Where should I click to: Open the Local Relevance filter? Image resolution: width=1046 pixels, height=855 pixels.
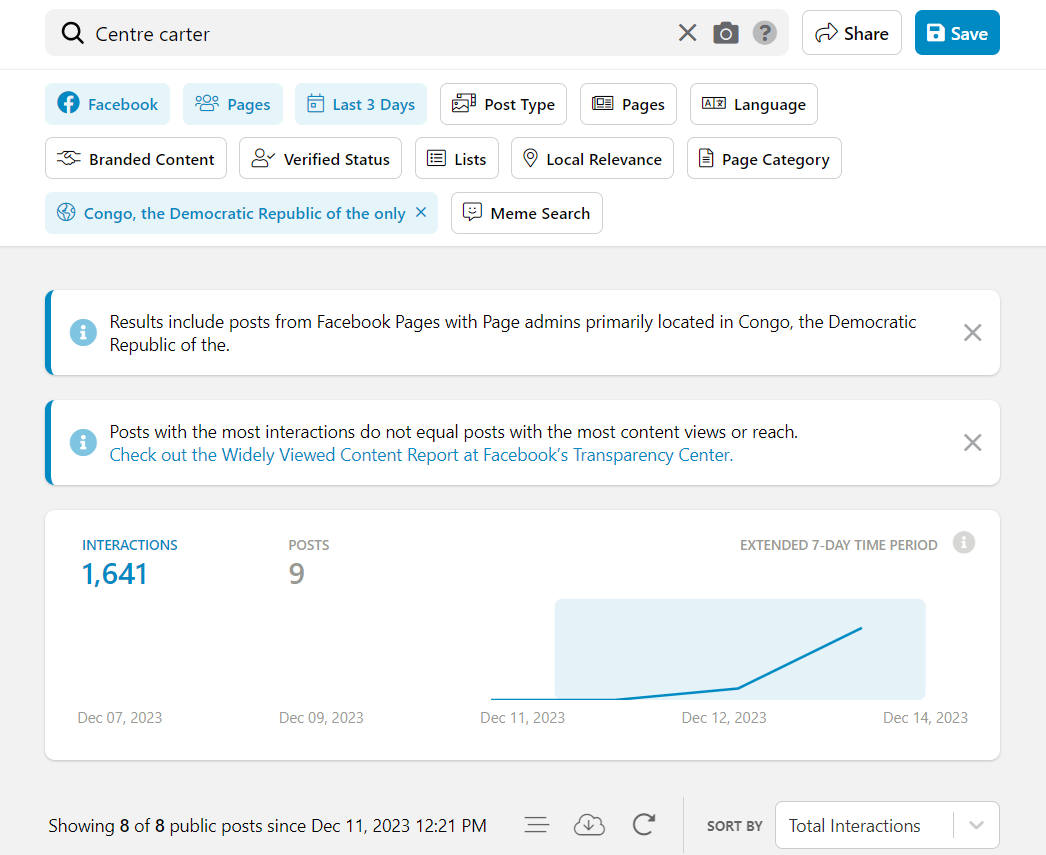click(592, 159)
